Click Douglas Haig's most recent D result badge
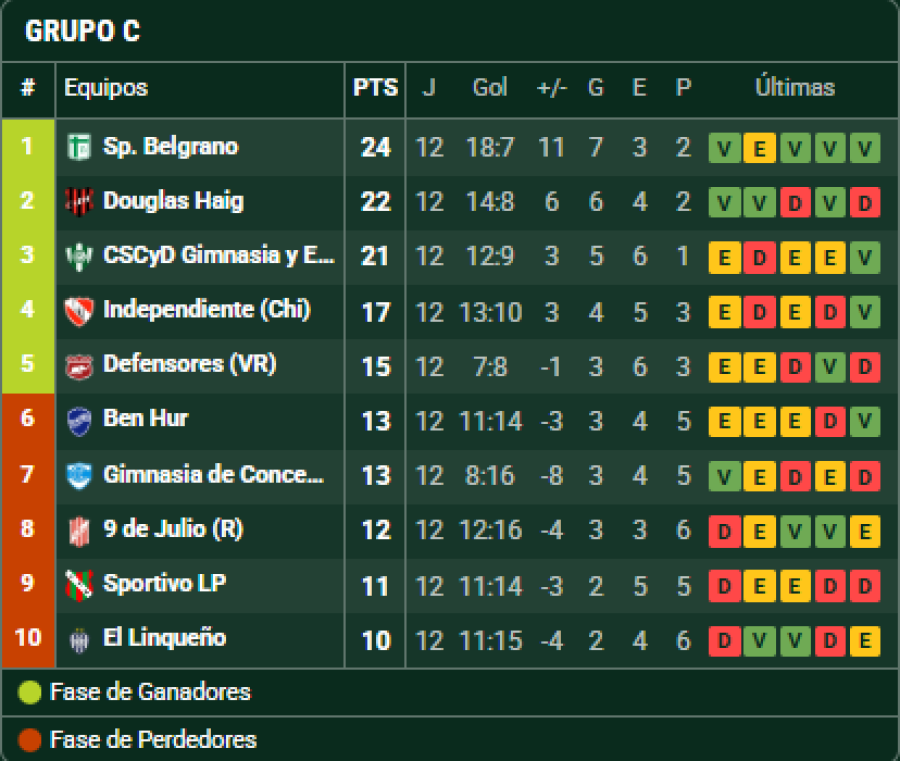Image resolution: width=900 pixels, height=761 pixels. pyautogui.click(x=865, y=203)
